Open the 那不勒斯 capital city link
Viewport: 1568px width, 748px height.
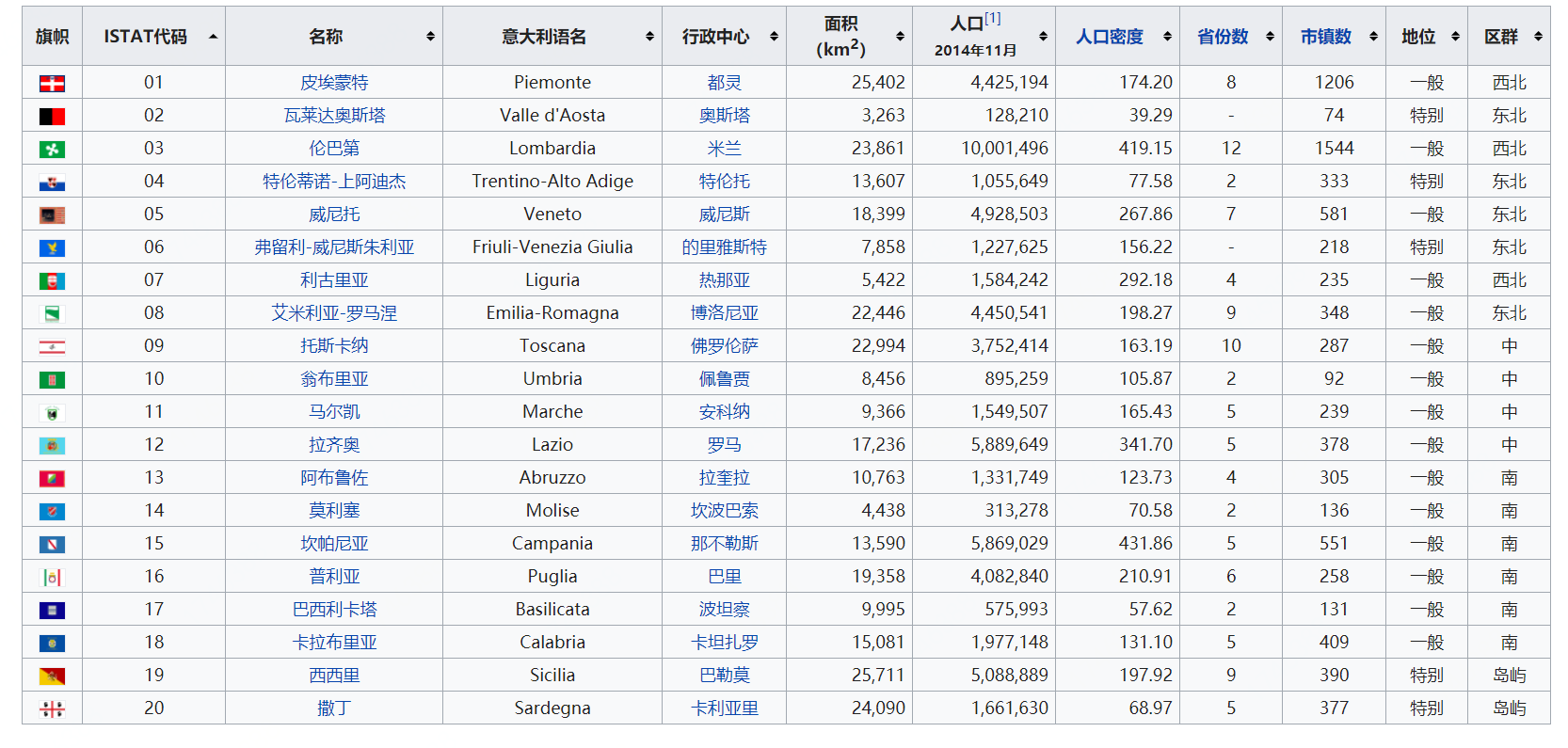[x=724, y=544]
